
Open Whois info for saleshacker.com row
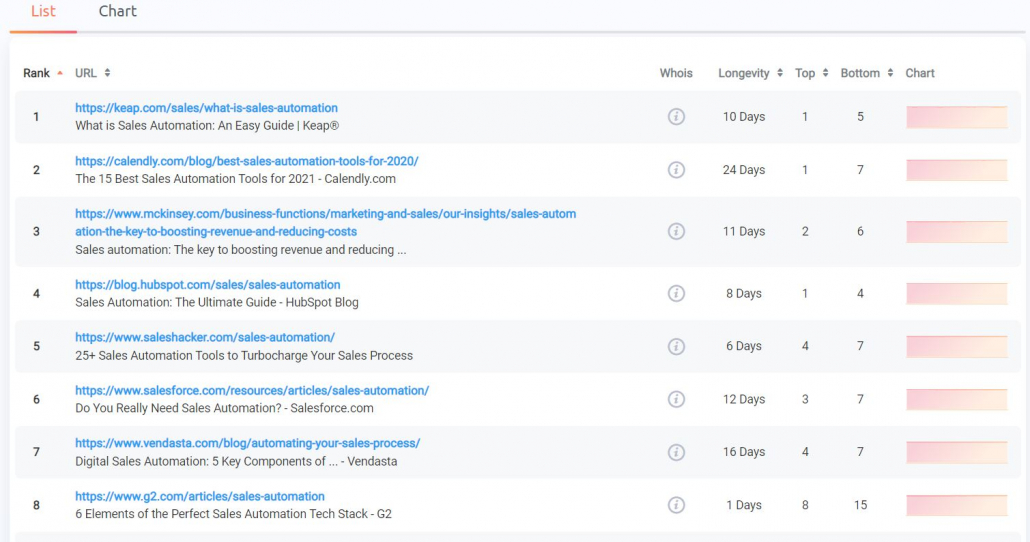(x=676, y=346)
